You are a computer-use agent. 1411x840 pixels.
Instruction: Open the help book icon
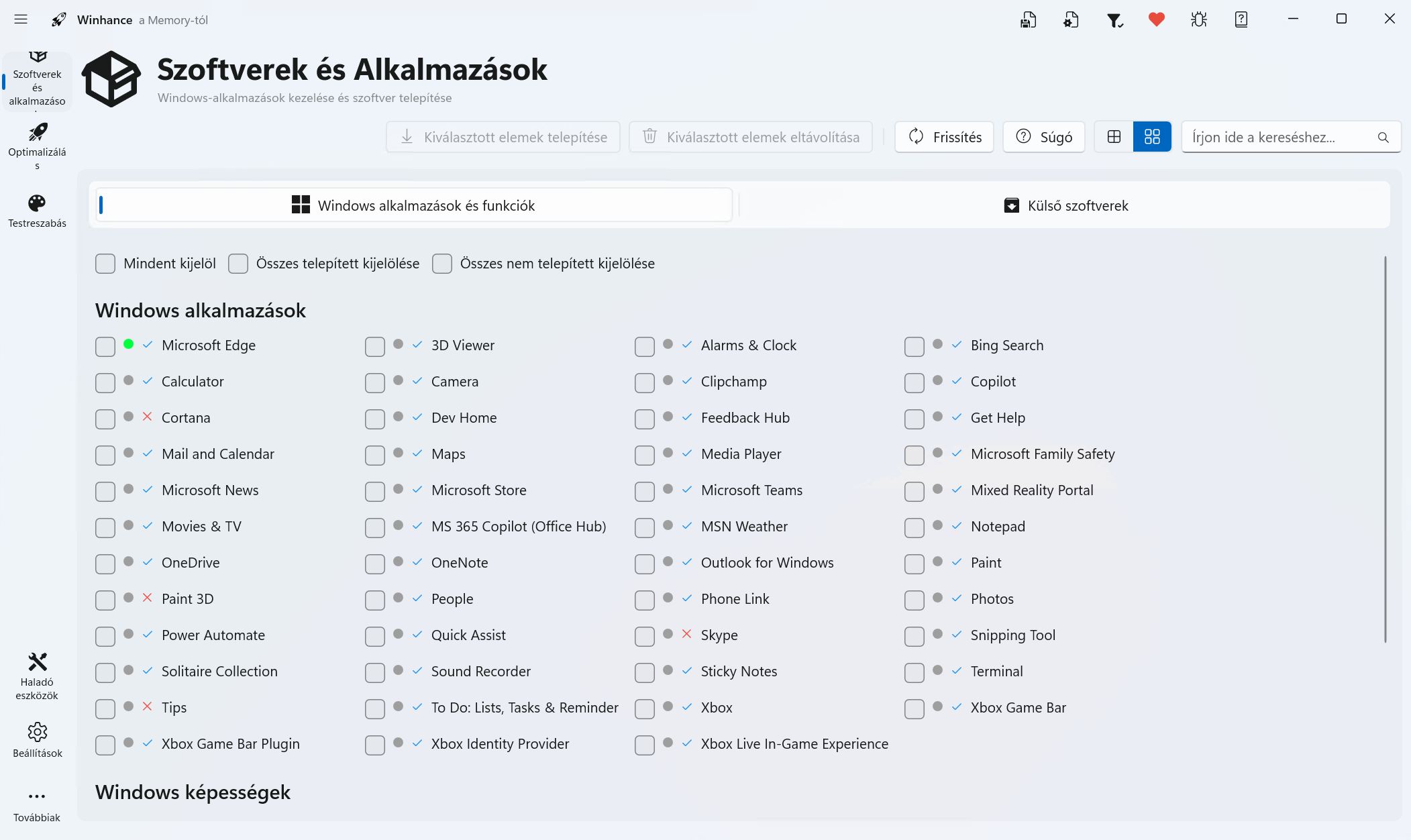(1241, 19)
